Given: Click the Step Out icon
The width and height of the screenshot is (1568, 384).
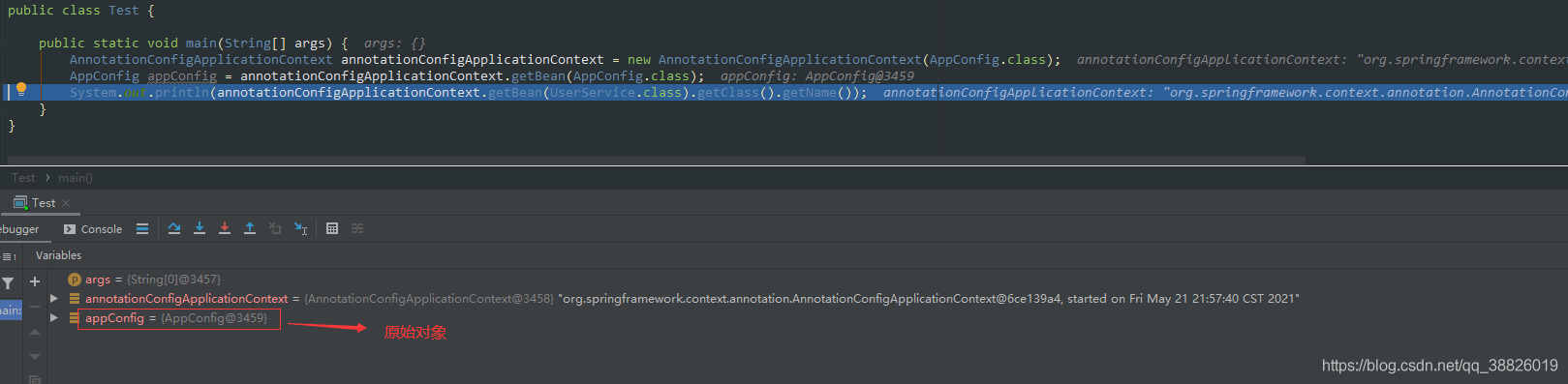Looking at the screenshot, I should tap(250, 228).
